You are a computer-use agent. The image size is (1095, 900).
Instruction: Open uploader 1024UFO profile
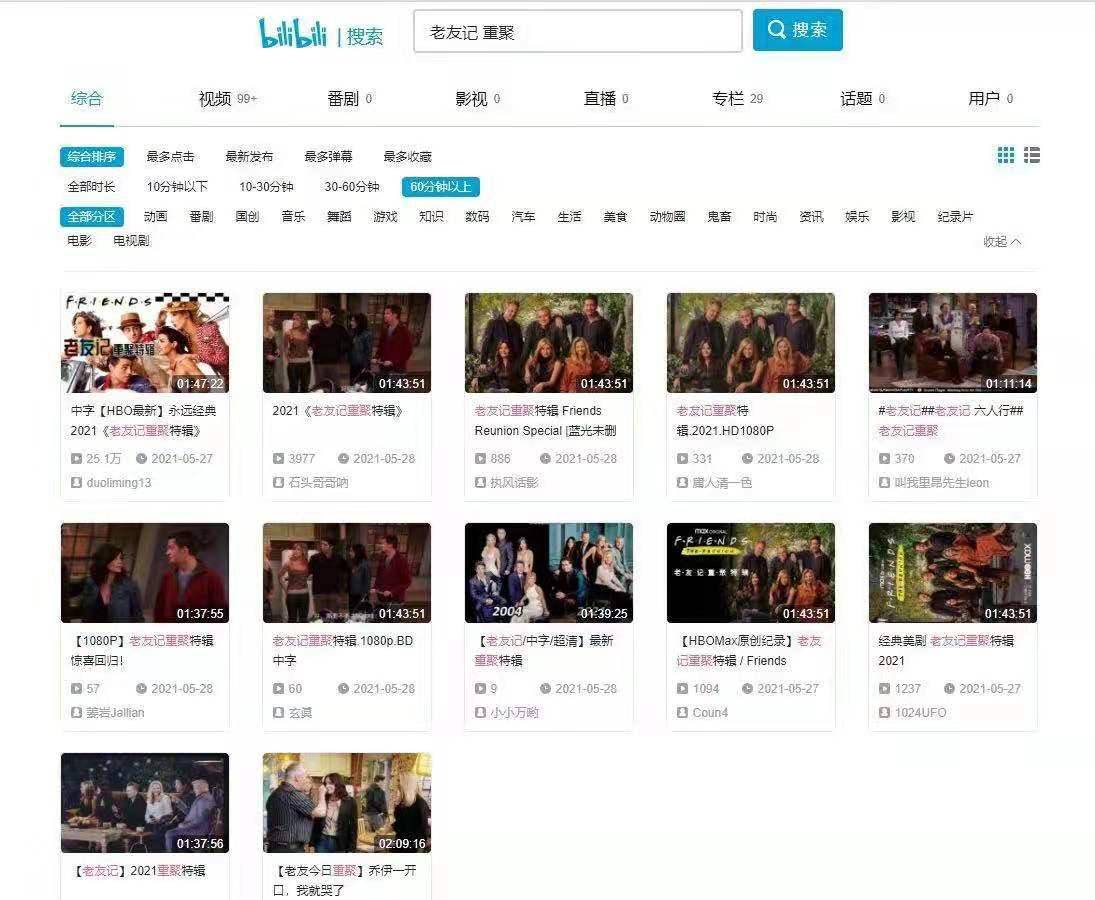[x=920, y=712]
